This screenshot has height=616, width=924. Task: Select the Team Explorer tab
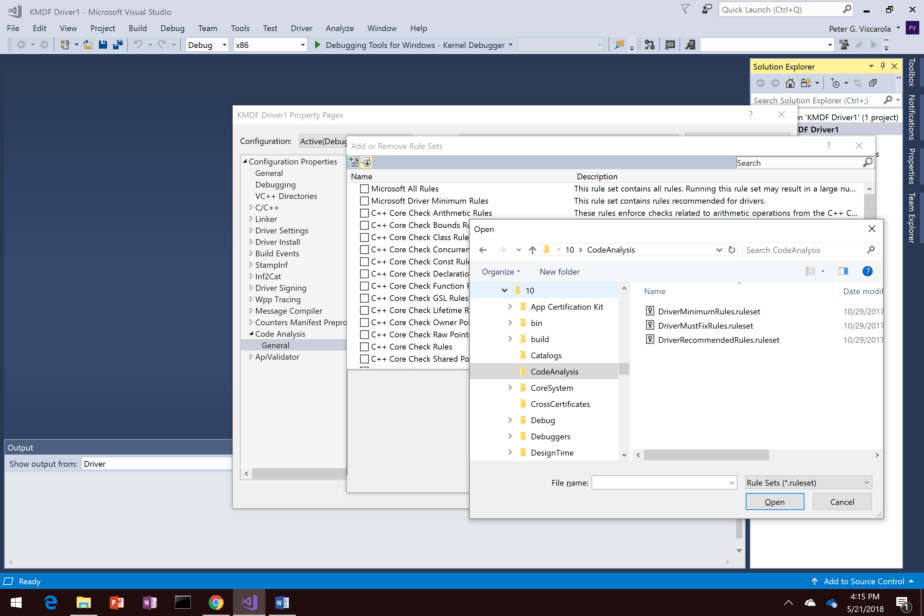point(913,215)
